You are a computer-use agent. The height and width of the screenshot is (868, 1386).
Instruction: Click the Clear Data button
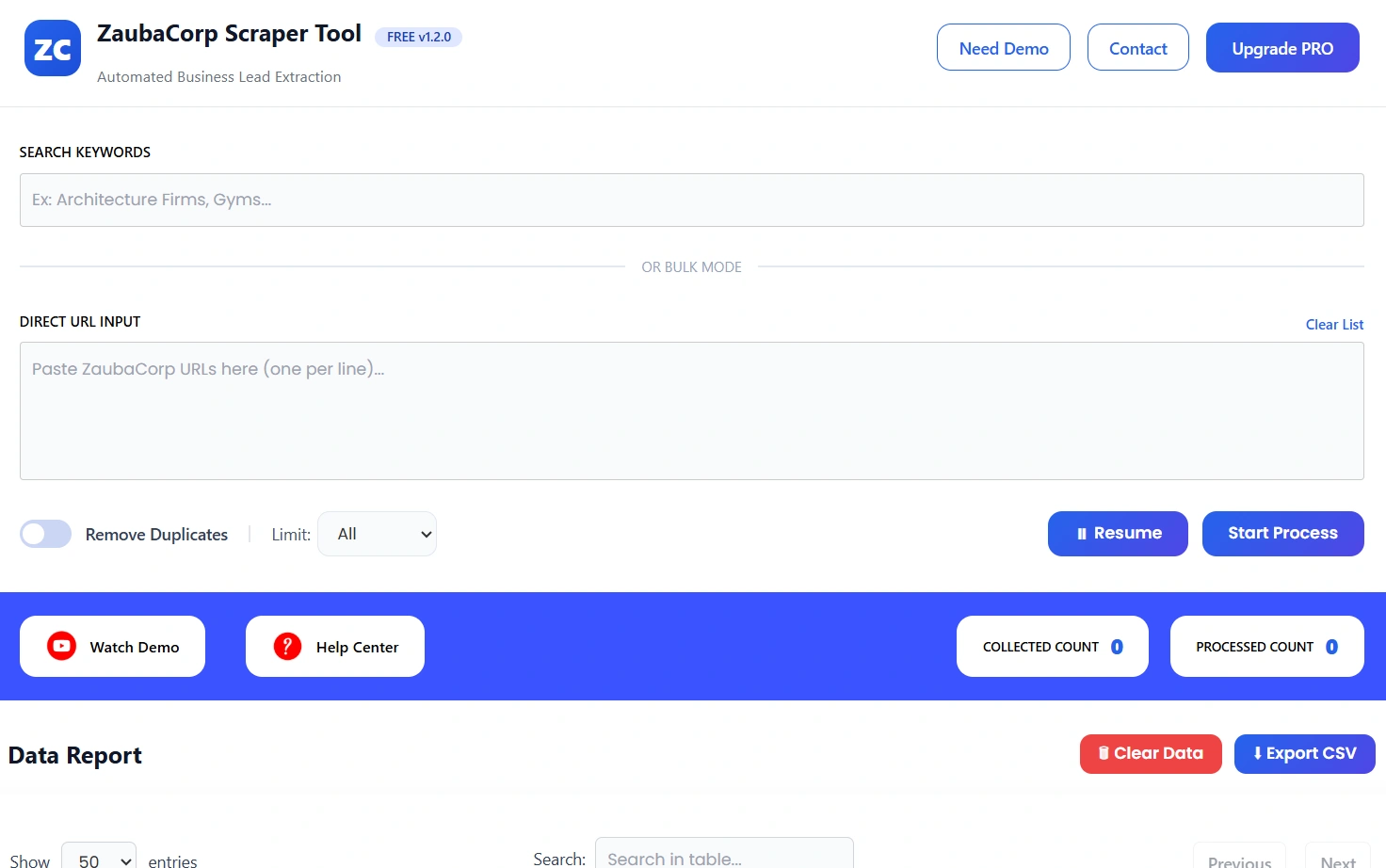pos(1151,754)
